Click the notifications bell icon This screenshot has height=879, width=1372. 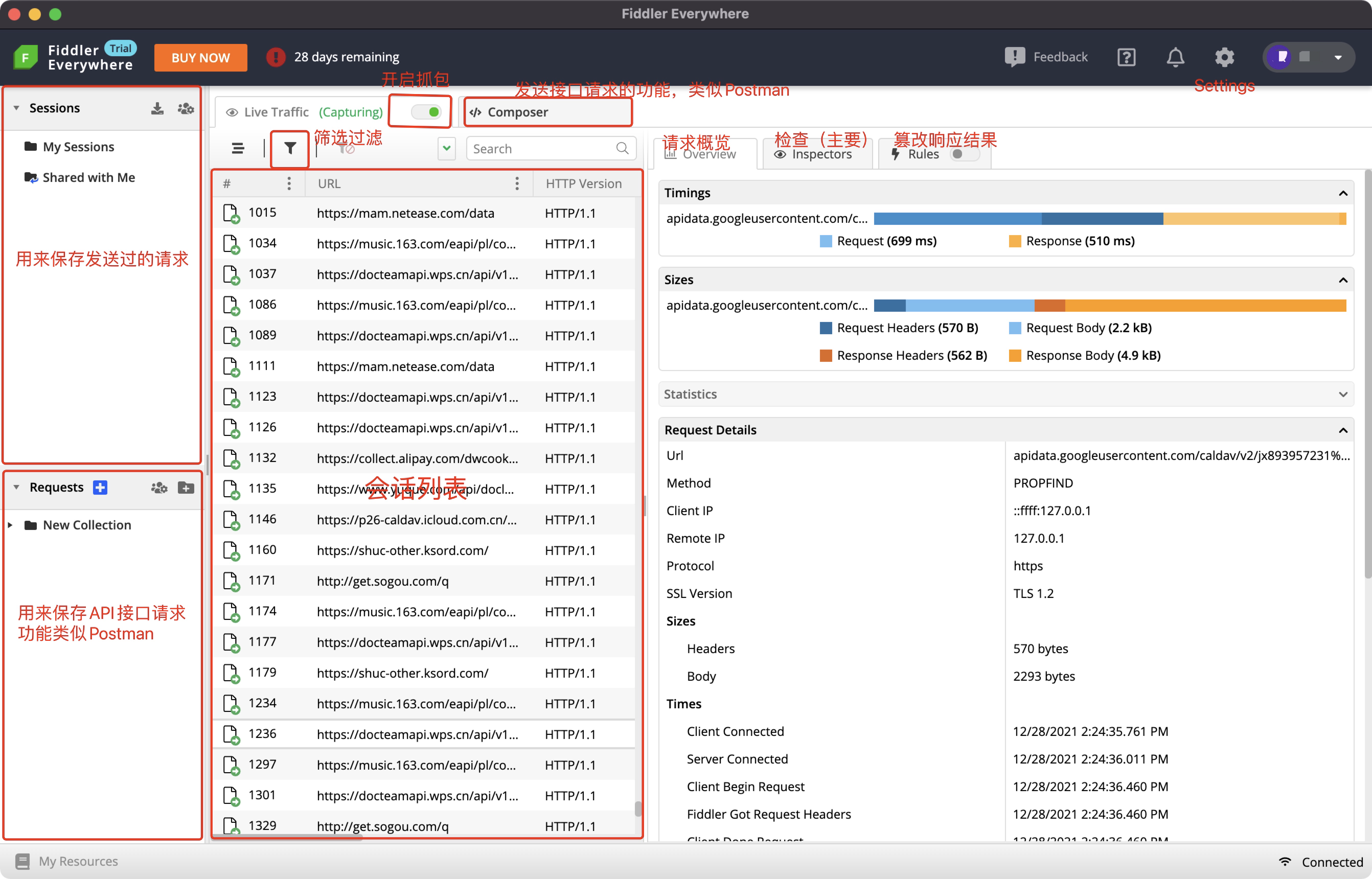click(x=1175, y=57)
